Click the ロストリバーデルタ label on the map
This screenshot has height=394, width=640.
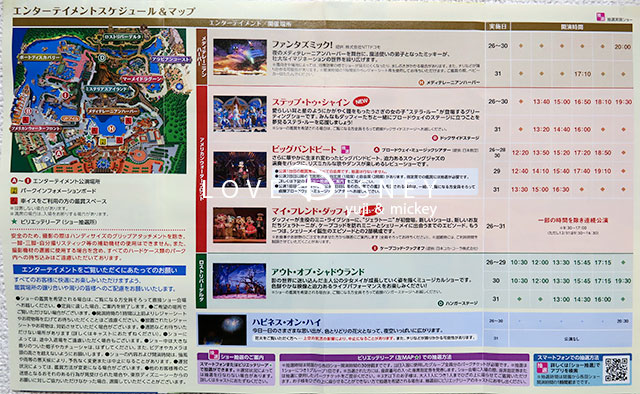point(122,37)
